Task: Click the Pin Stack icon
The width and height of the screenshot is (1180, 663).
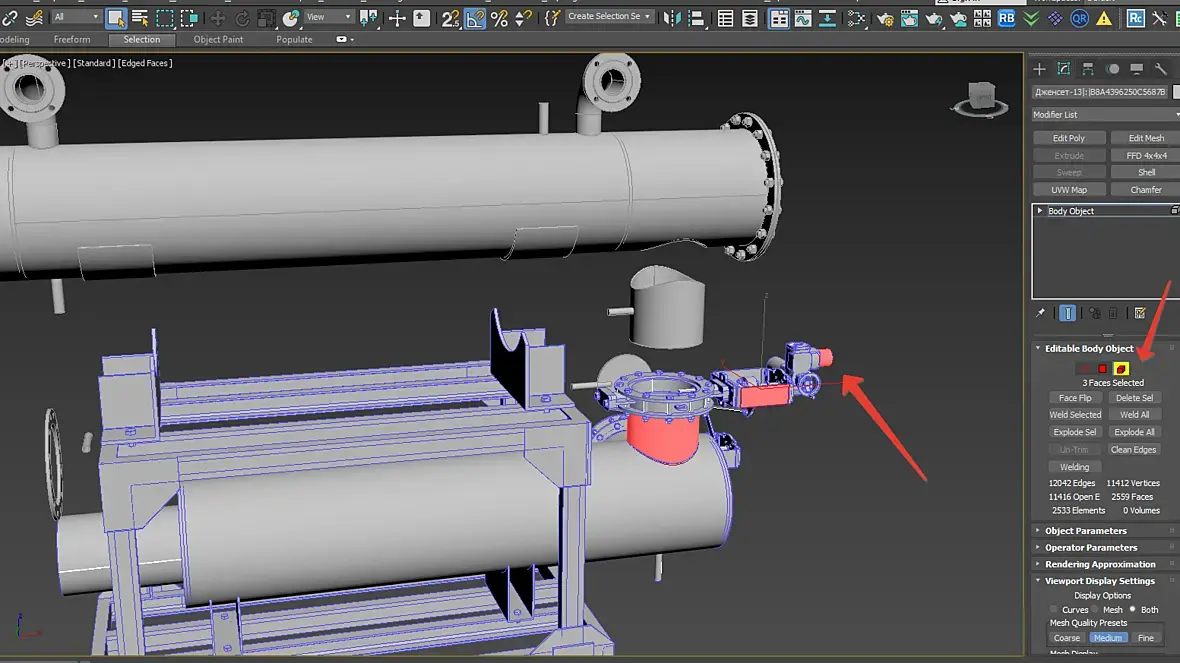Action: (1040, 313)
